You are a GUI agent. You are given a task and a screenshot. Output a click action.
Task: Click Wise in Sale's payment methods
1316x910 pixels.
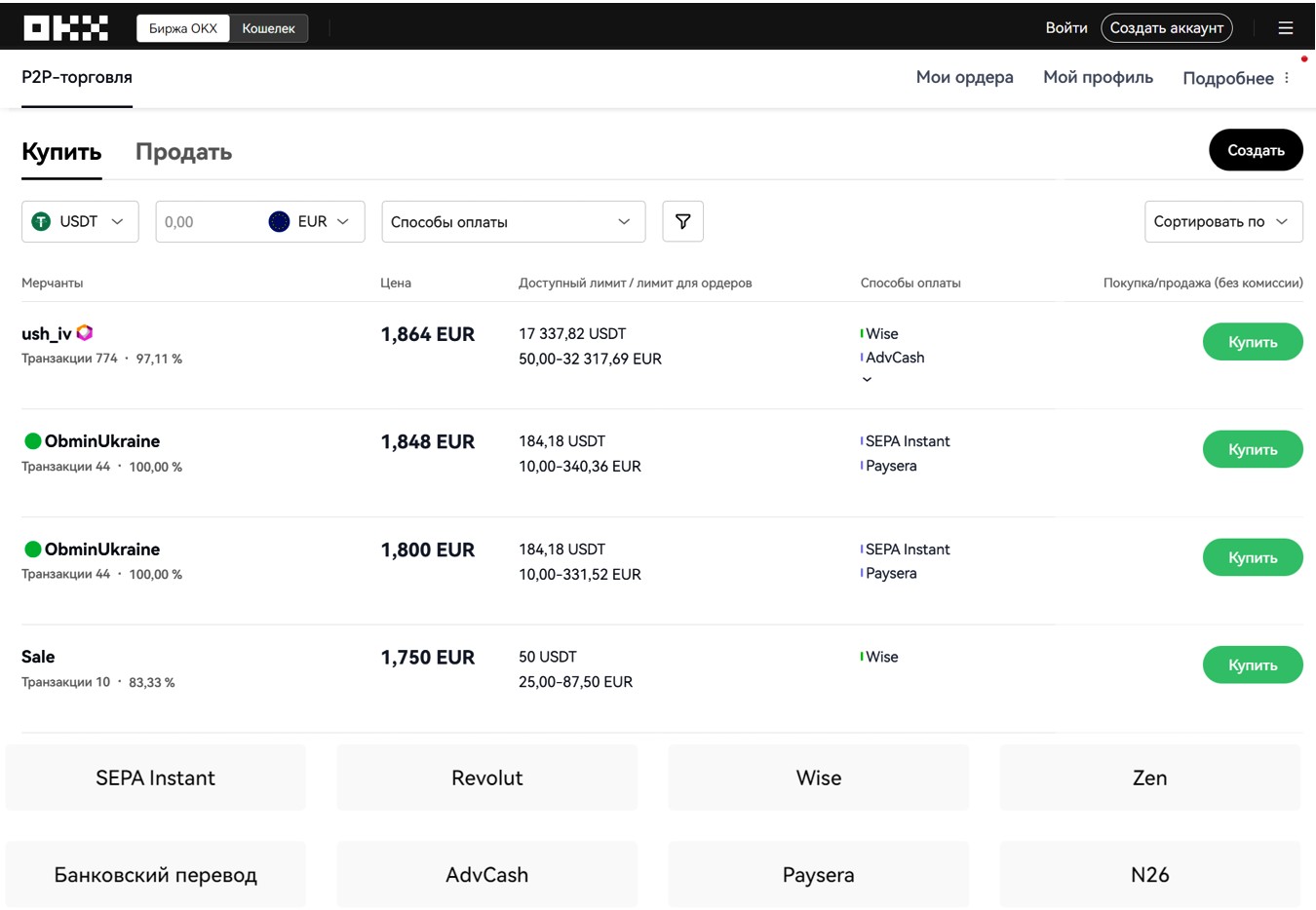pyautogui.click(x=882, y=657)
